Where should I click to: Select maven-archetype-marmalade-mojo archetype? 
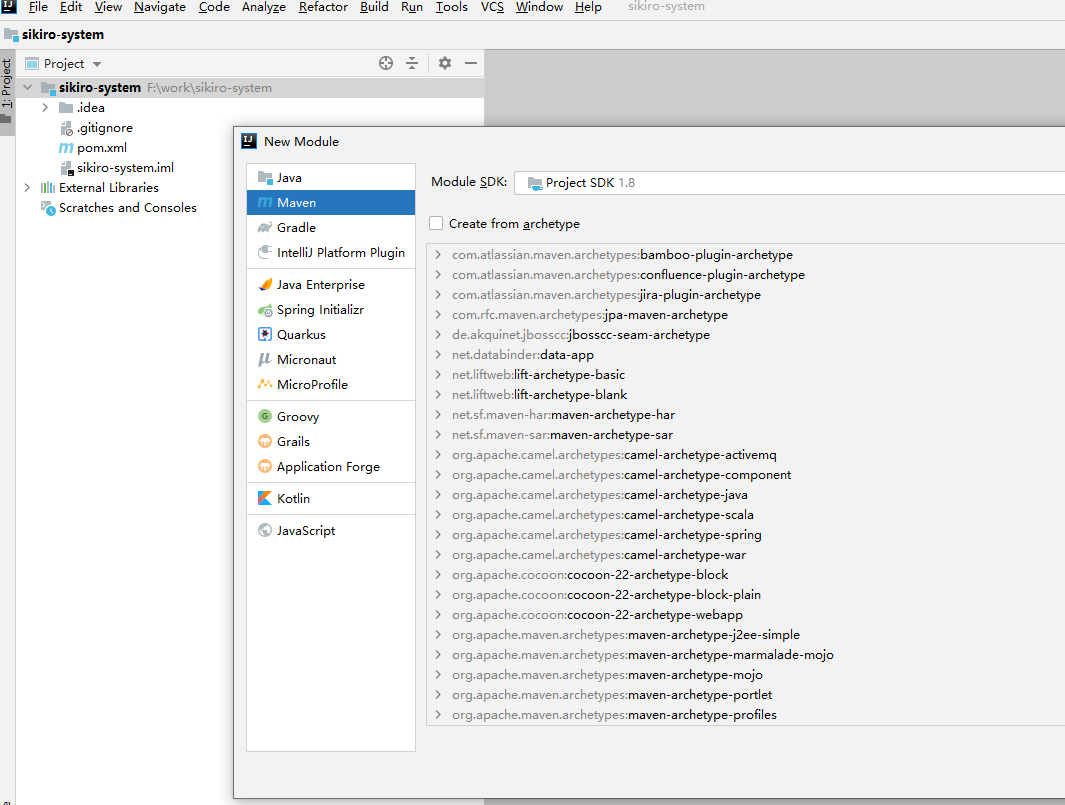coord(643,655)
